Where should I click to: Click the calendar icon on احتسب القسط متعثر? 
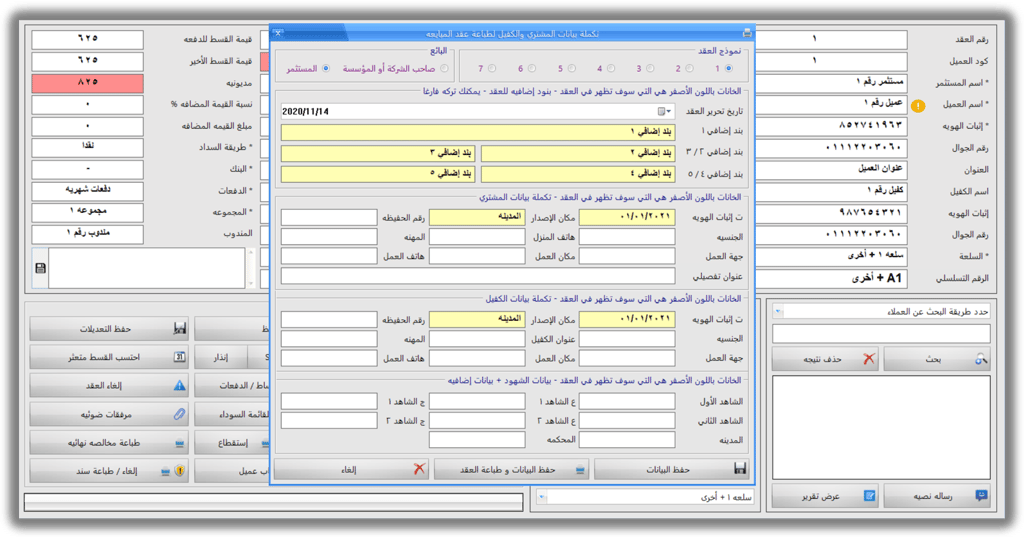click(x=180, y=357)
